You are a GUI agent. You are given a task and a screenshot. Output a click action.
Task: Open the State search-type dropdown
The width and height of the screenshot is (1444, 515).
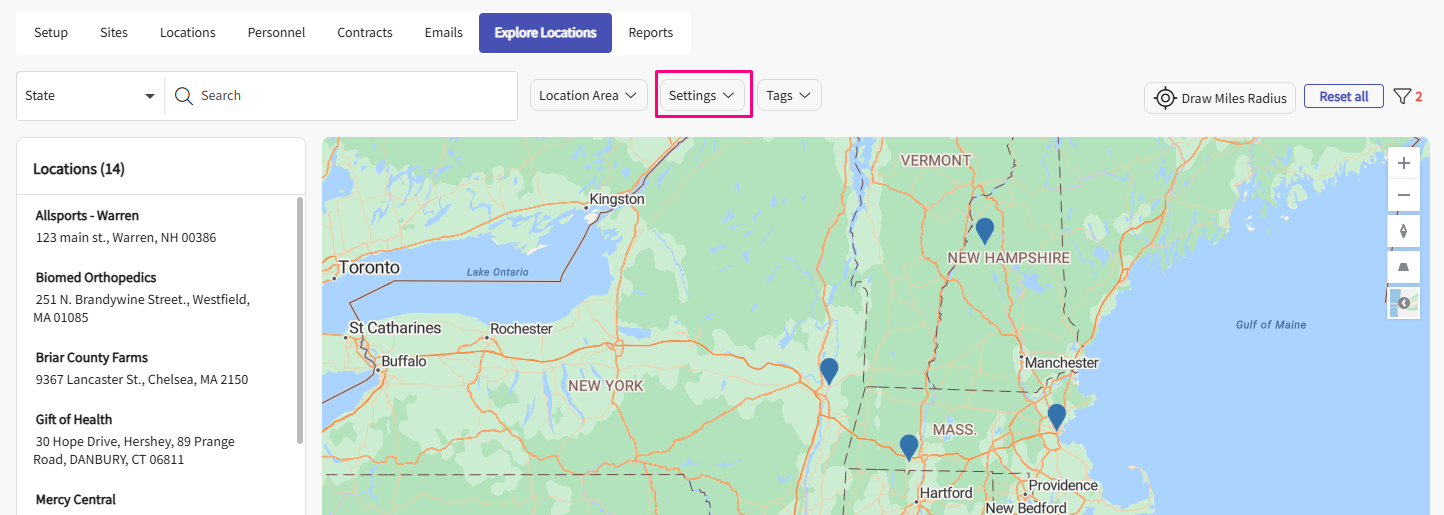[90, 96]
